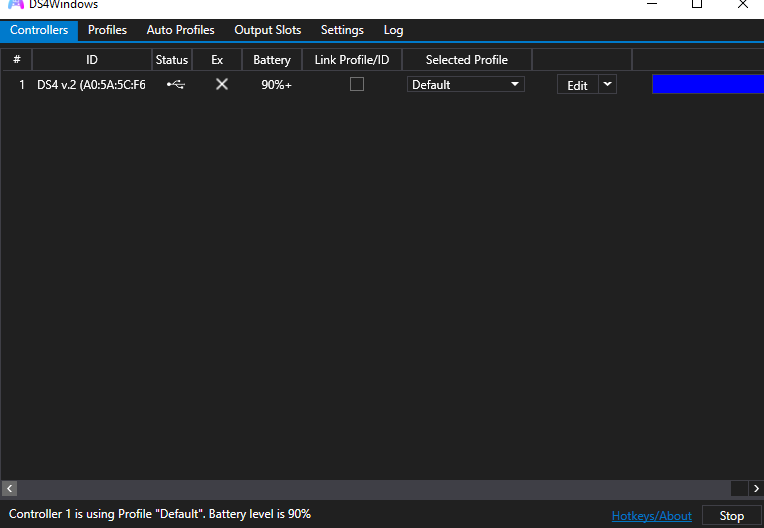Screen dimensions: 764x528
Task: Minimize the DS4Windows window
Action: pyautogui.click(x=651, y=4)
